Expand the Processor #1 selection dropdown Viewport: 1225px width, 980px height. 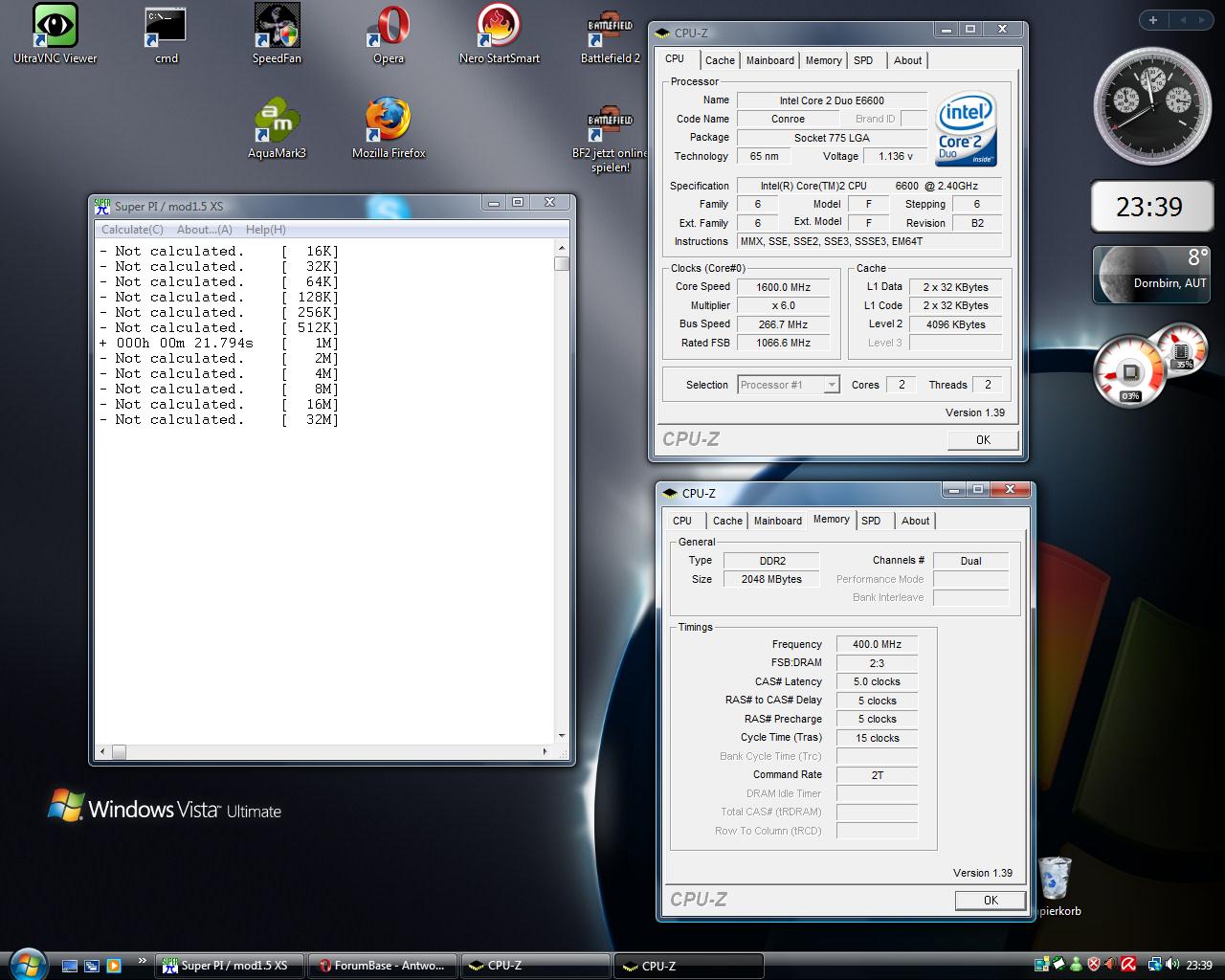(x=831, y=385)
